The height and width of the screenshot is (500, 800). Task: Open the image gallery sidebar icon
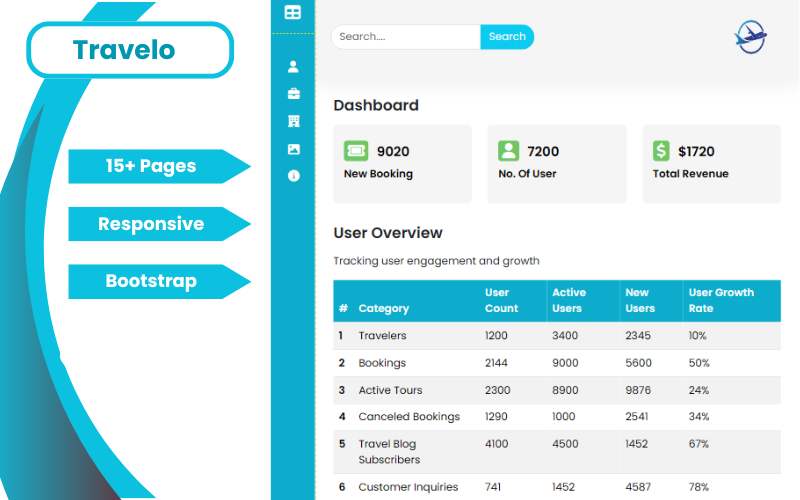coord(293,149)
